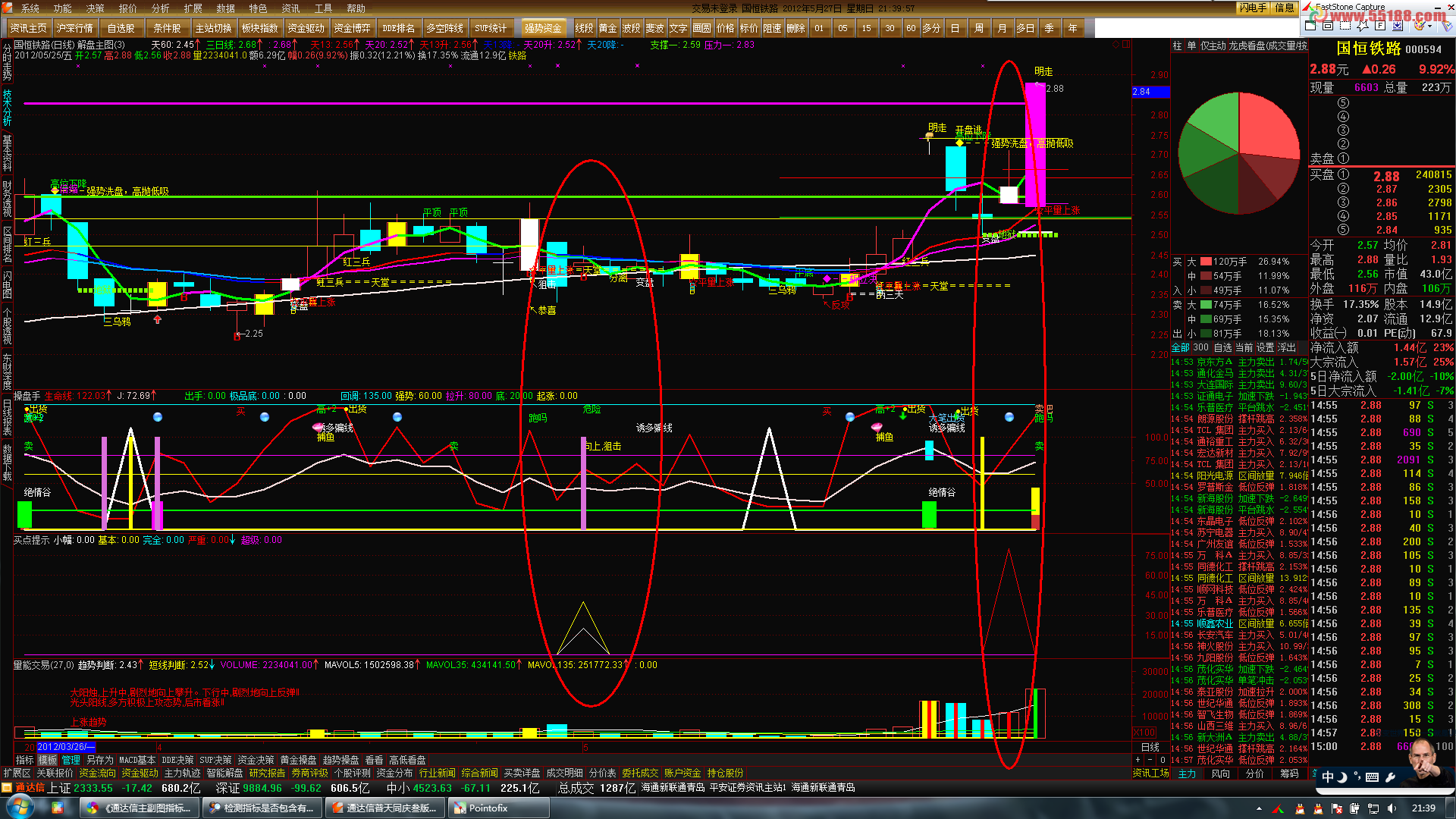Click the 资讯工场 link
1456x819 pixels.
point(1150,773)
